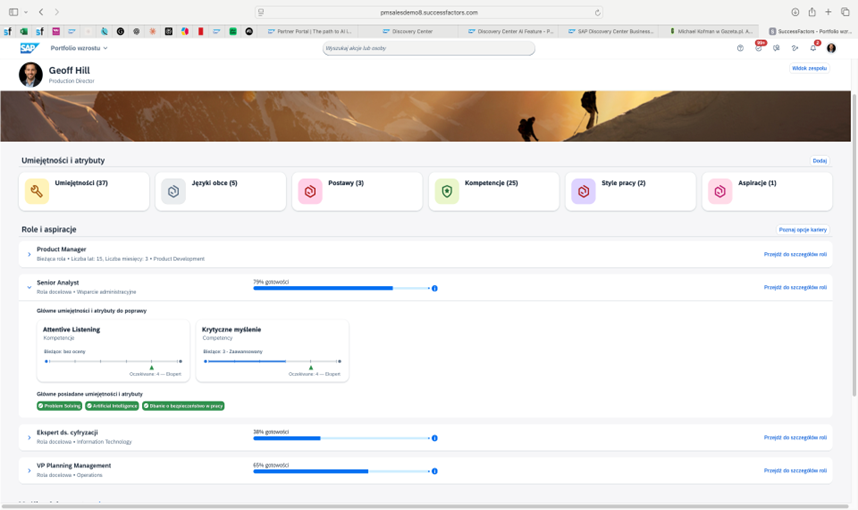Click the Ekspert ds. cyfryzacji readiness progress bar
The height and width of the screenshot is (510, 858).
[x=341, y=438]
